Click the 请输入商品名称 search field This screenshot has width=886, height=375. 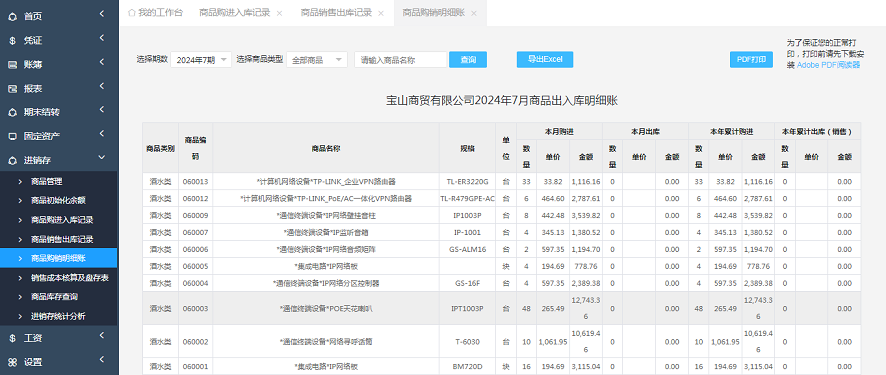pyautogui.click(x=401, y=60)
